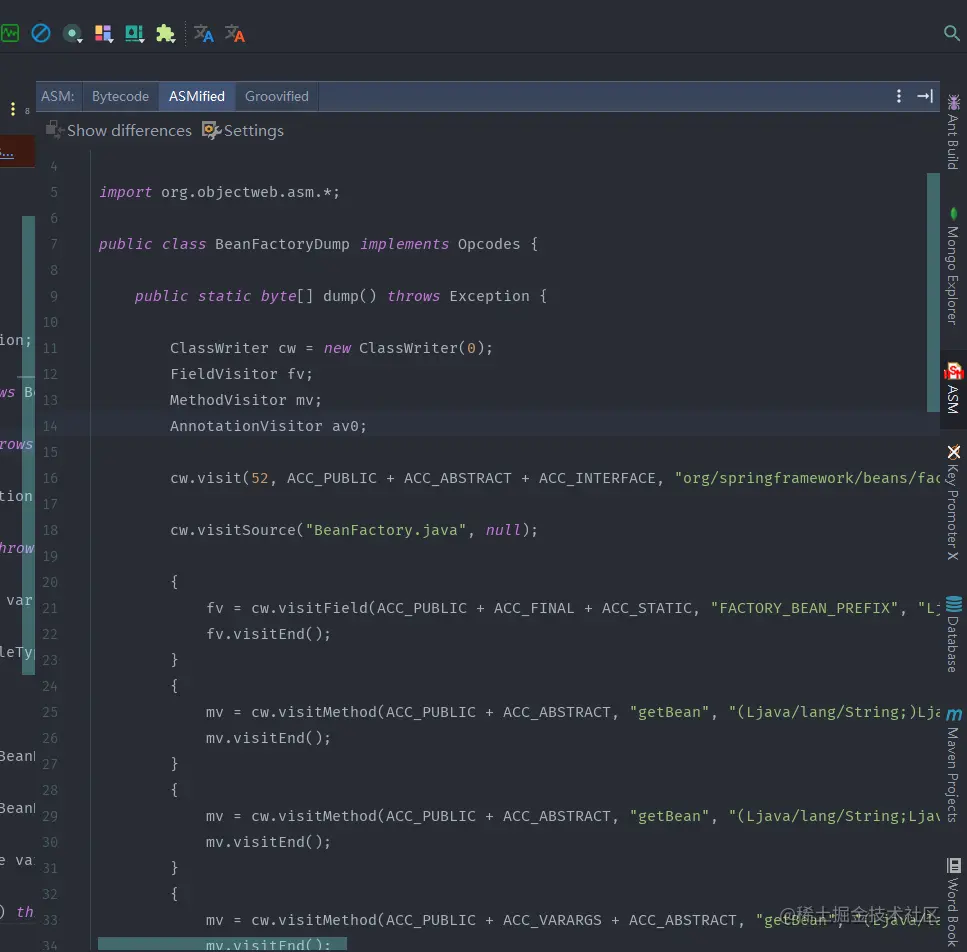Viewport: 967px width, 952px height.
Task: Click the horizontal scrollbar at bottom
Action: (222, 944)
